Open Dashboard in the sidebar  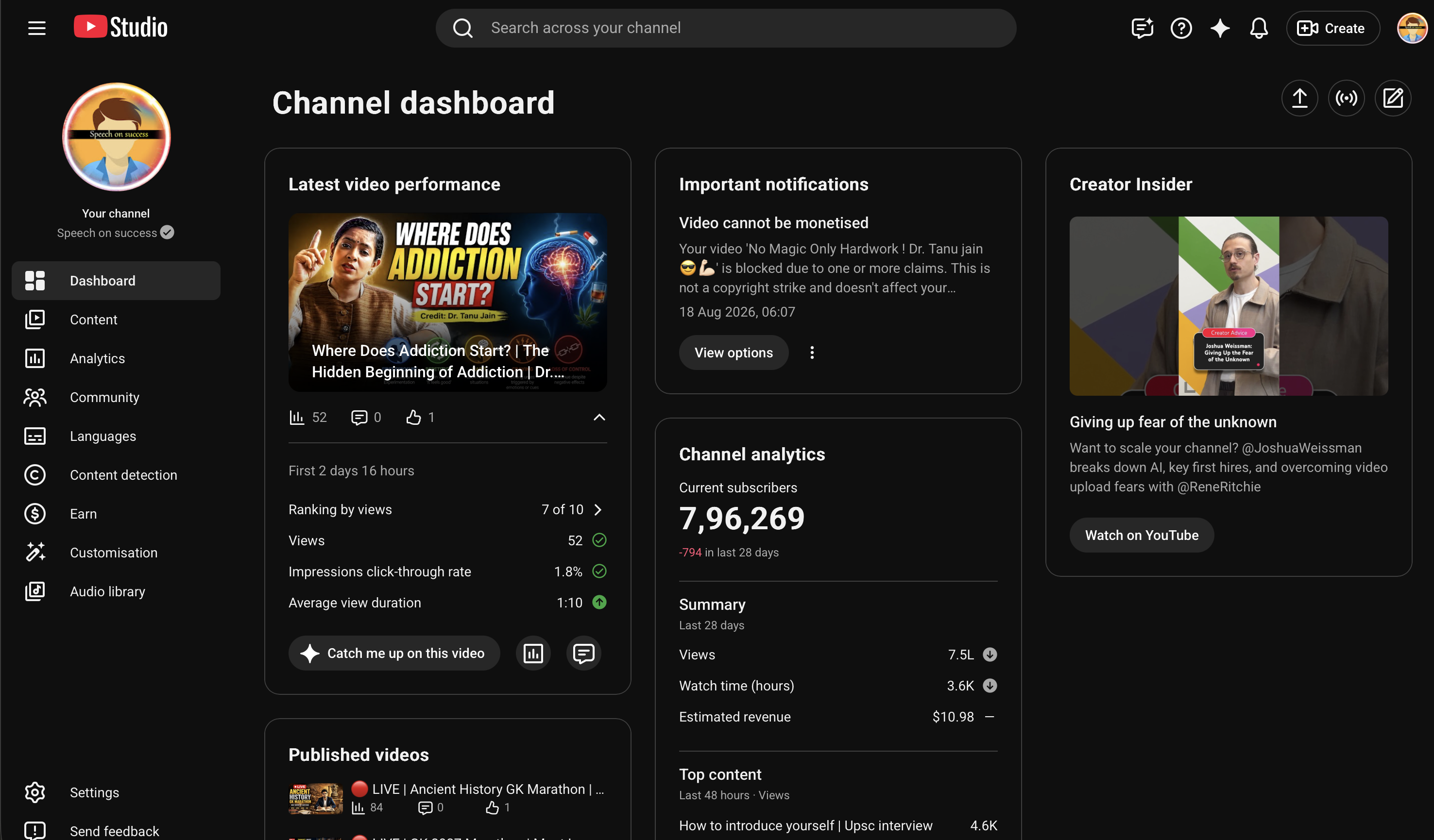116,281
